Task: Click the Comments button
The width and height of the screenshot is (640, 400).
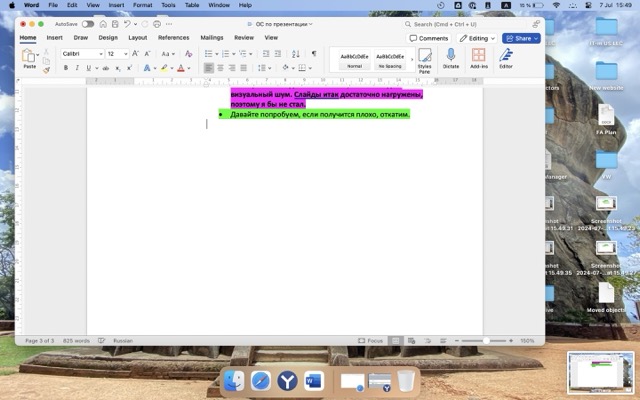Action: point(429,38)
